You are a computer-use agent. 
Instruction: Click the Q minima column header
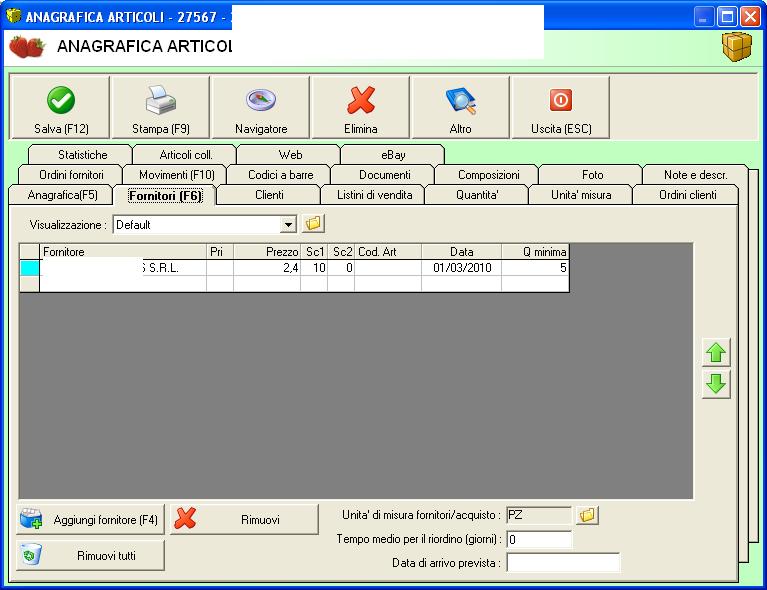click(535, 251)
